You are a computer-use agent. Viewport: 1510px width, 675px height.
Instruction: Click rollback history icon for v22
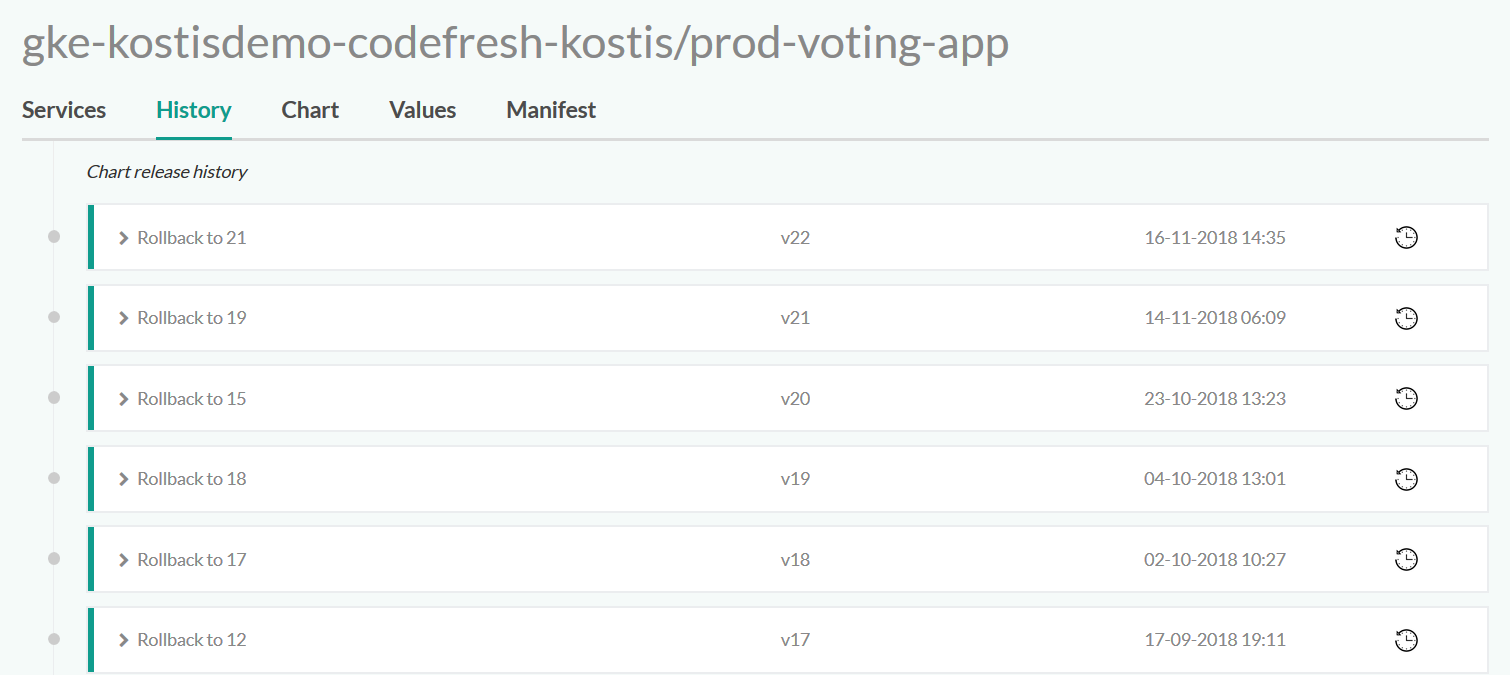pyautogui.click(x=1406, y=238)
